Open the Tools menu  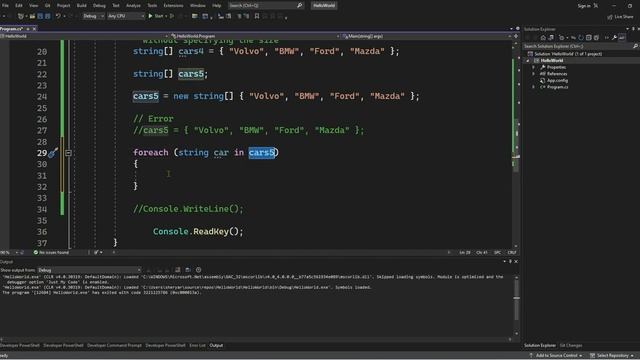pos(152,5)
